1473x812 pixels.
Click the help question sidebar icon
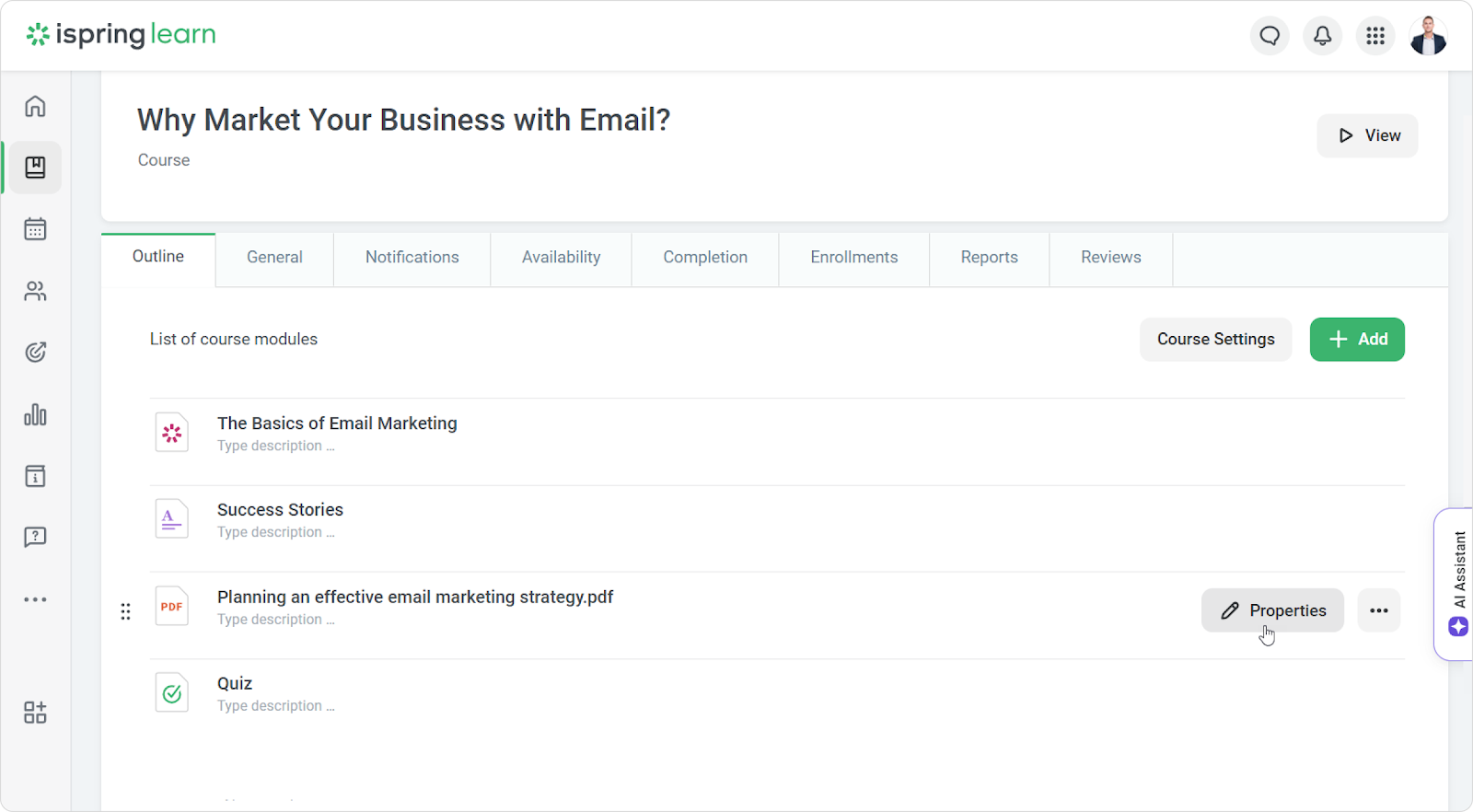(35, 537)
